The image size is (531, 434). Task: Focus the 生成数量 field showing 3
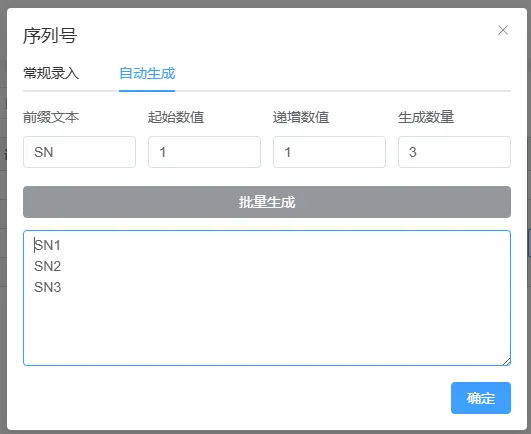click(x=454, y=152)
